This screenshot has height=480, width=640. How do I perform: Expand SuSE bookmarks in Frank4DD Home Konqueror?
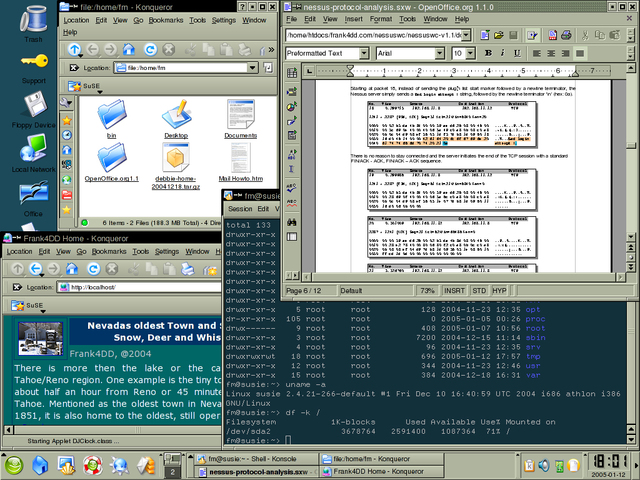(28, 306)
